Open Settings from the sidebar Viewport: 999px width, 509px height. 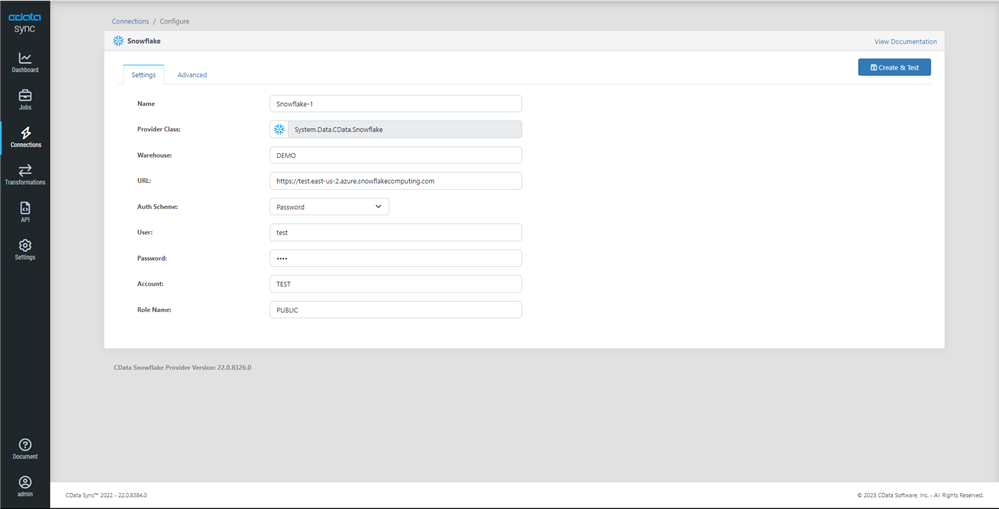pyautogui.click(x=25, y=249)
